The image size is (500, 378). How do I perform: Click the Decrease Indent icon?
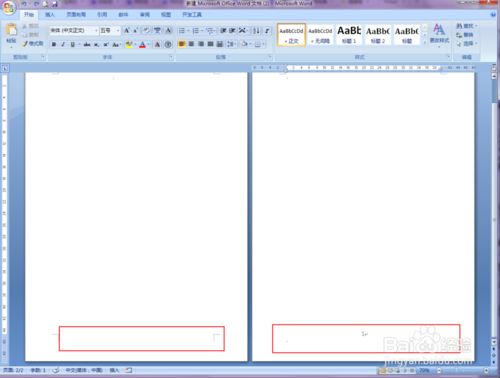[223, 31]
